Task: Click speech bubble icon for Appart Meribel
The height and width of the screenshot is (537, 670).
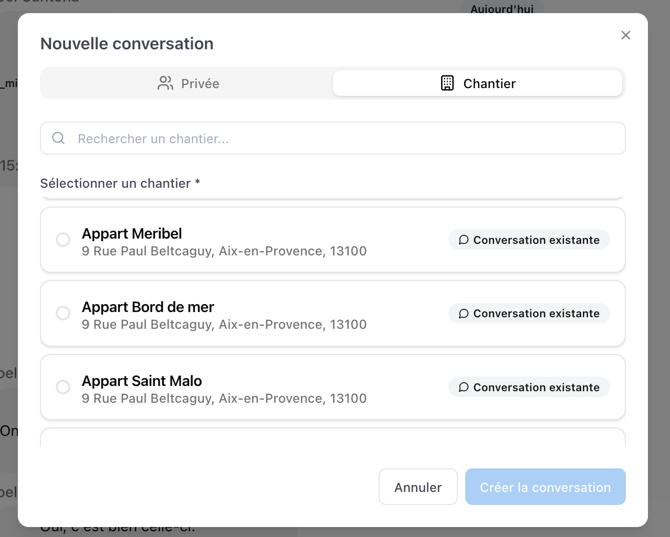Action: coord(463,240)
